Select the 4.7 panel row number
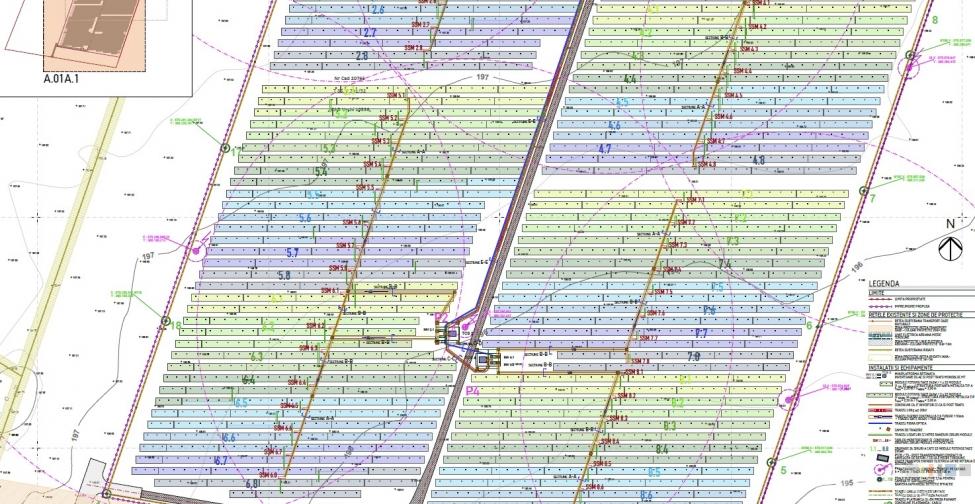 [x=604, y=149]
